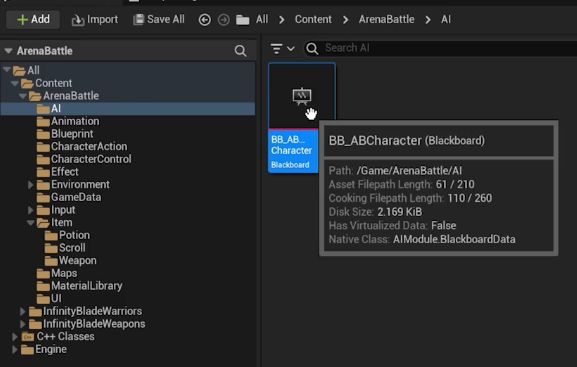Click the search icon in ArenaBattle panel header
Viewport: 577px width, 367px height.
point(240,51)
